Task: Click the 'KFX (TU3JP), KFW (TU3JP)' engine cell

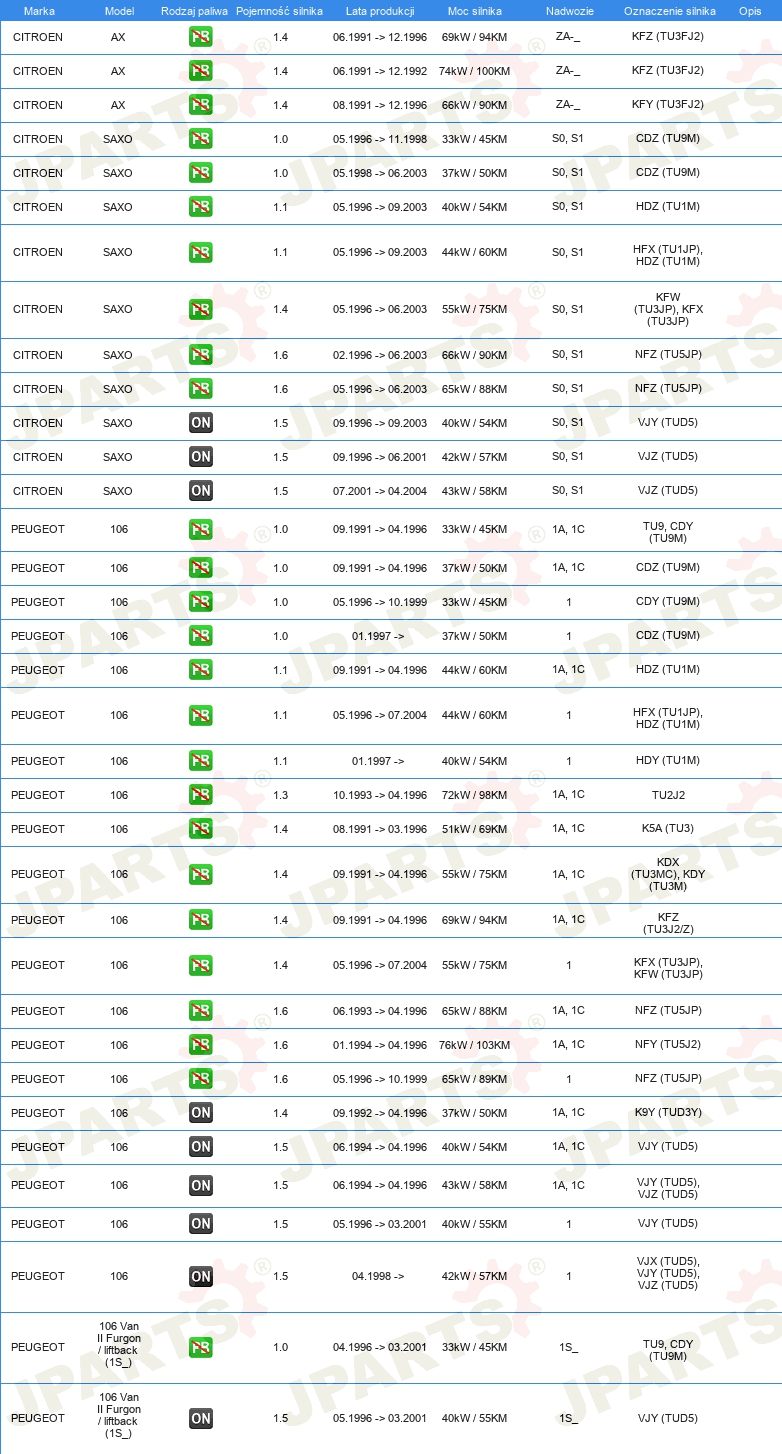Action: [x=668, y=968]
